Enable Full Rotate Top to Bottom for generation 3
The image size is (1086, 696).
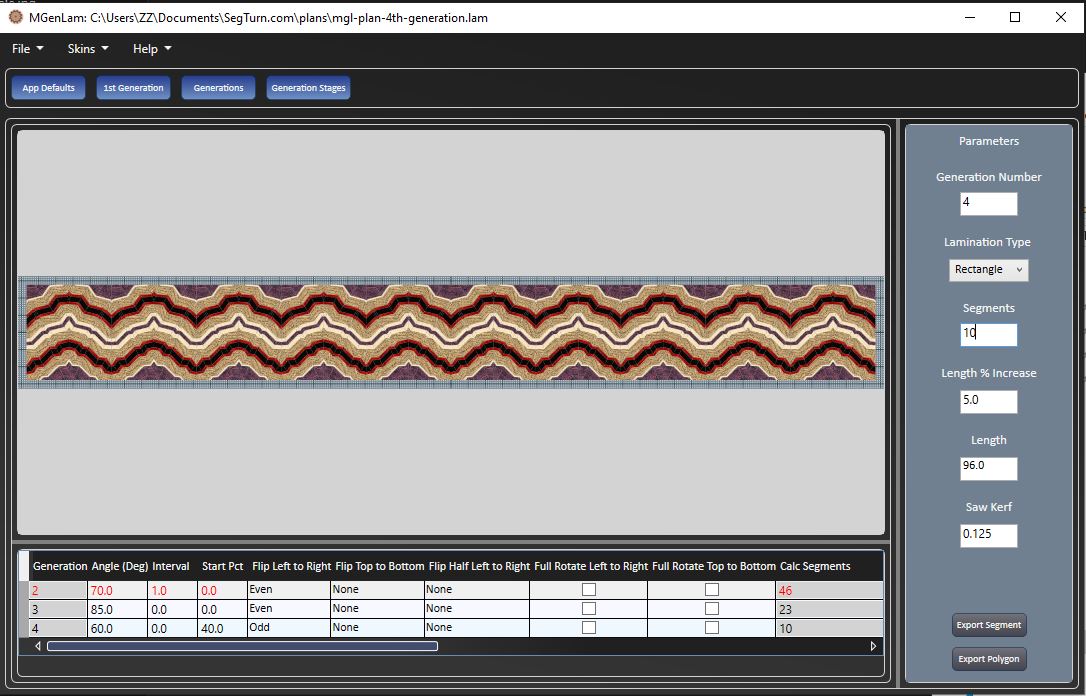[x=711, y=609]
